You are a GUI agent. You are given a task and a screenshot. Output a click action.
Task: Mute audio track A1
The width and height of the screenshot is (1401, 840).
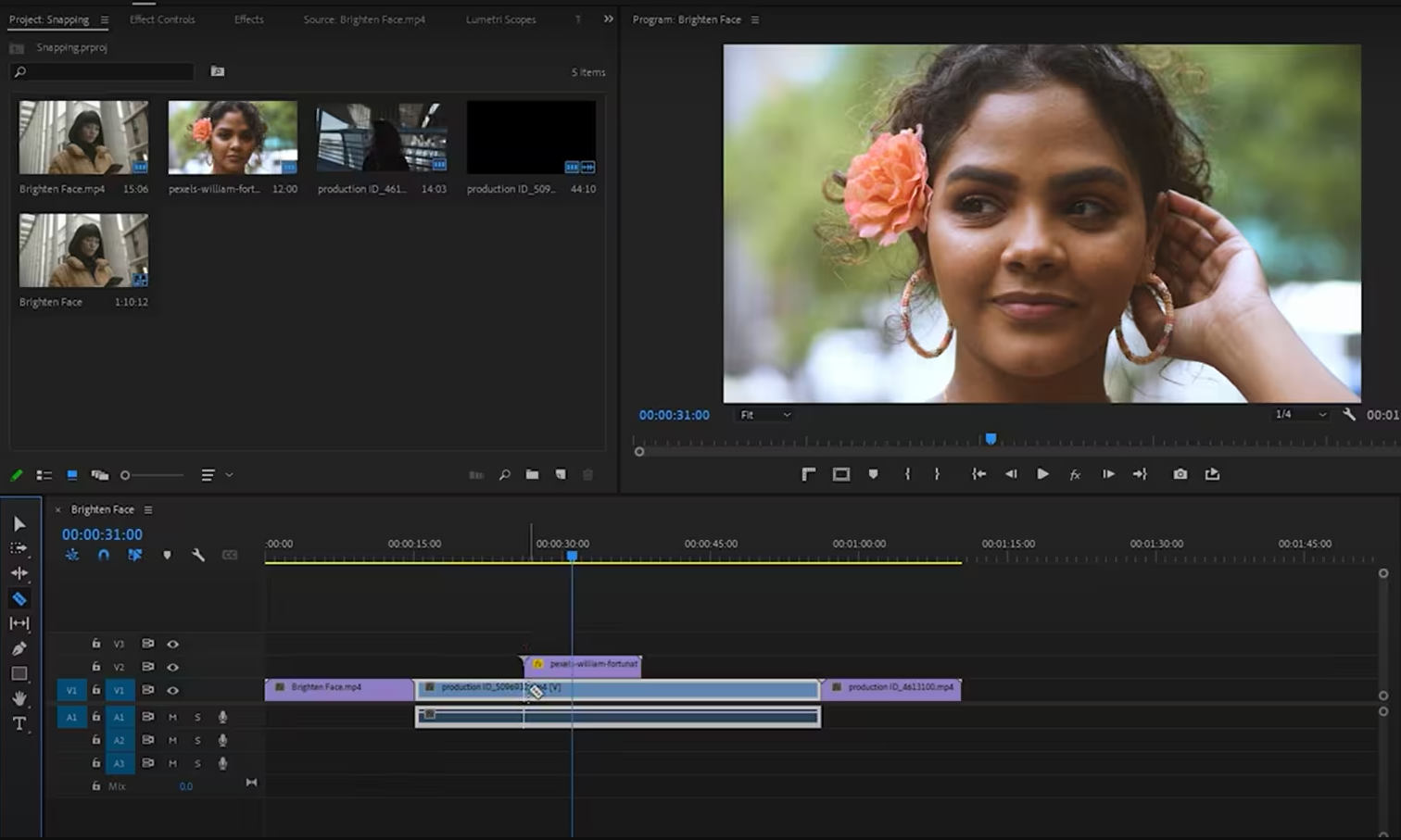pyautogui.click(x=172, y=717)
